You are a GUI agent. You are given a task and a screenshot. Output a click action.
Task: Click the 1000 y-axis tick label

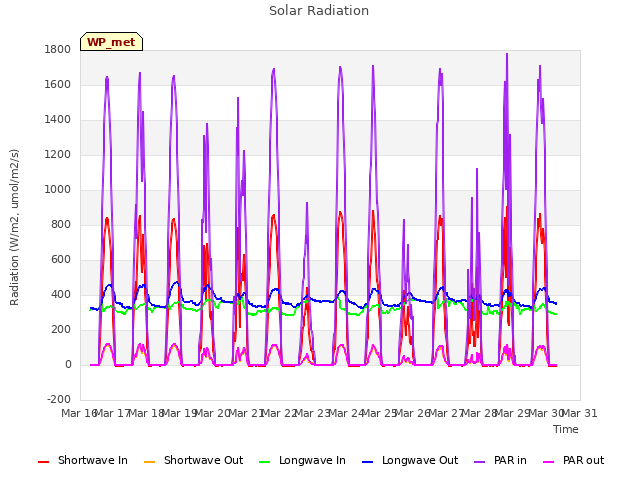pos(58,189)
